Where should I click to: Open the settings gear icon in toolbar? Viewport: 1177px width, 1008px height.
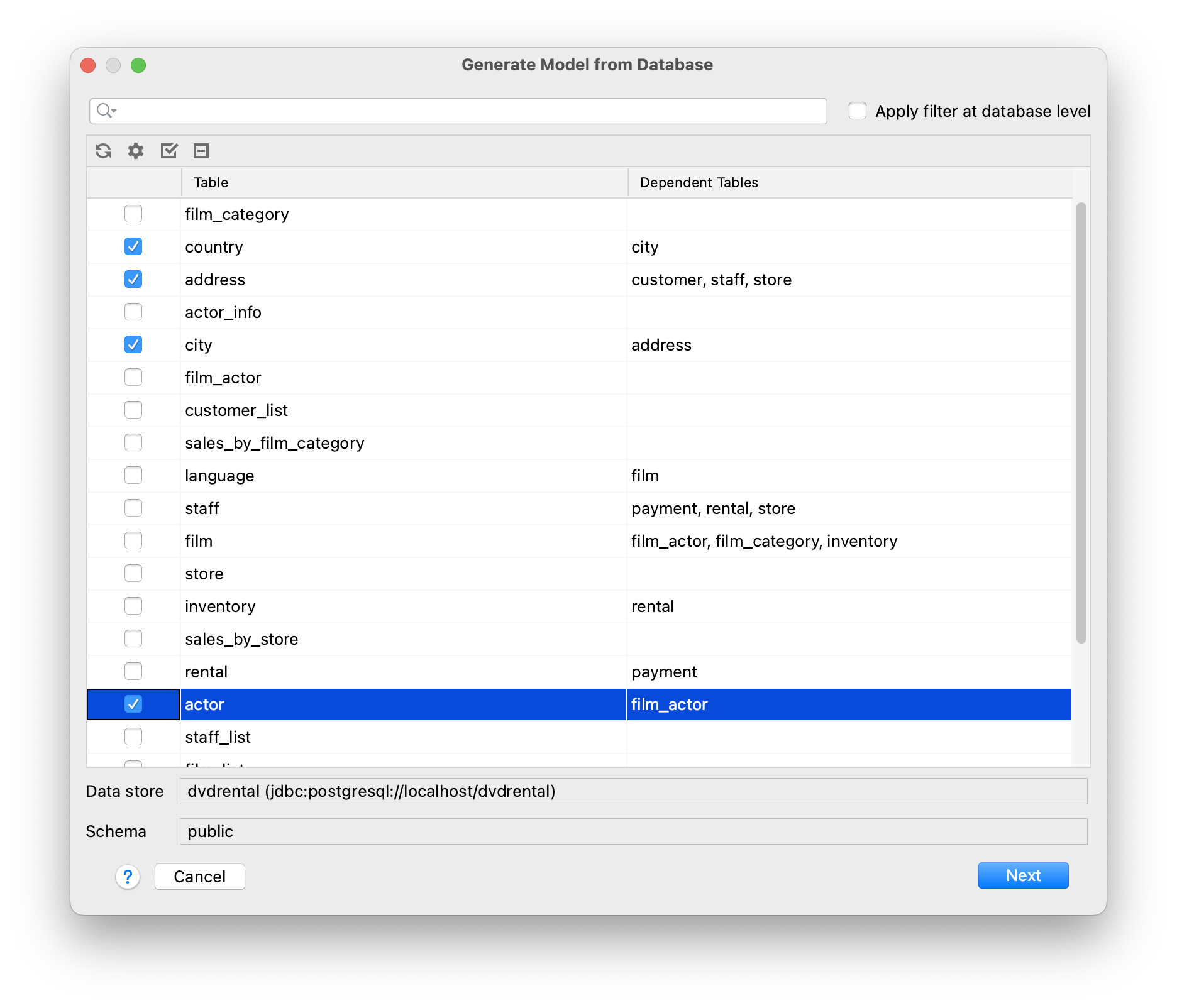(x=136, y=151)
